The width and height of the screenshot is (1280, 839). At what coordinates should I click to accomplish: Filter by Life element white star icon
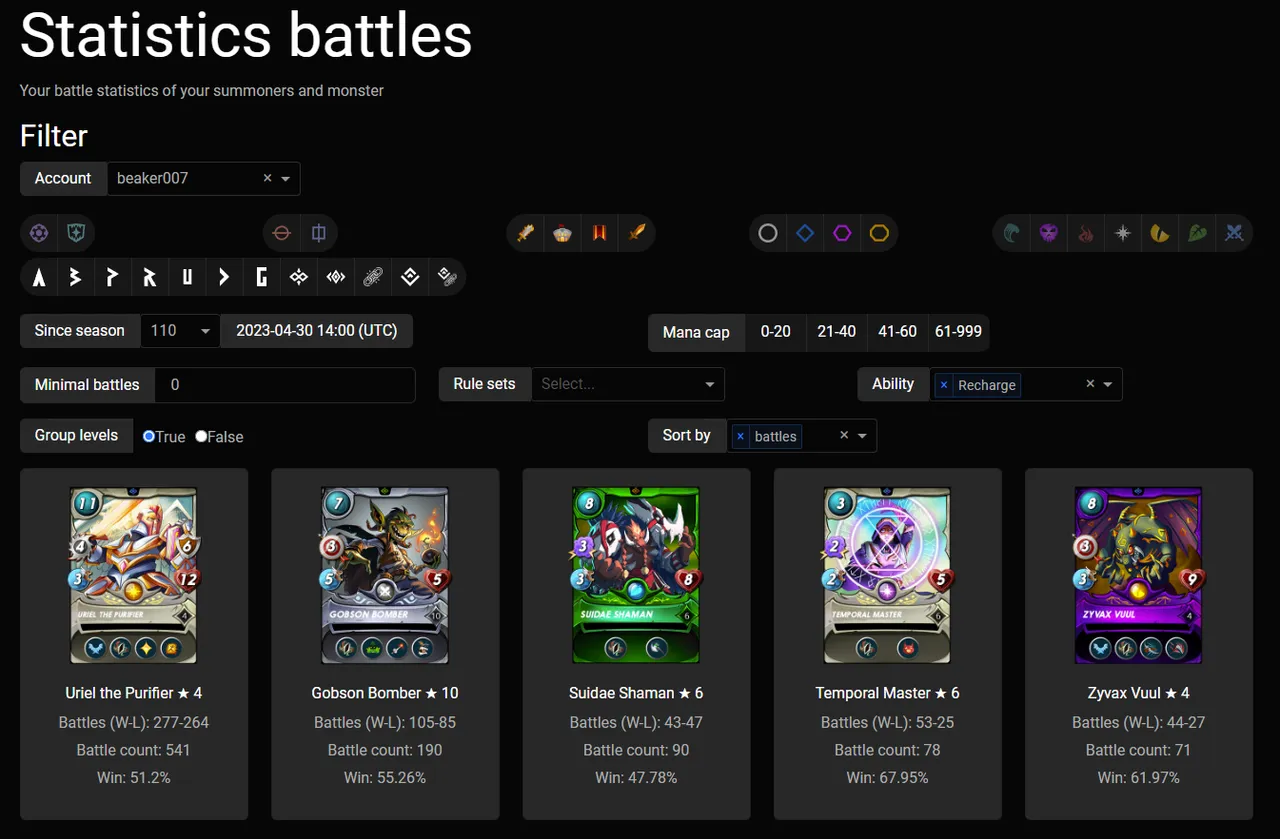click(x=1123, y=234)
